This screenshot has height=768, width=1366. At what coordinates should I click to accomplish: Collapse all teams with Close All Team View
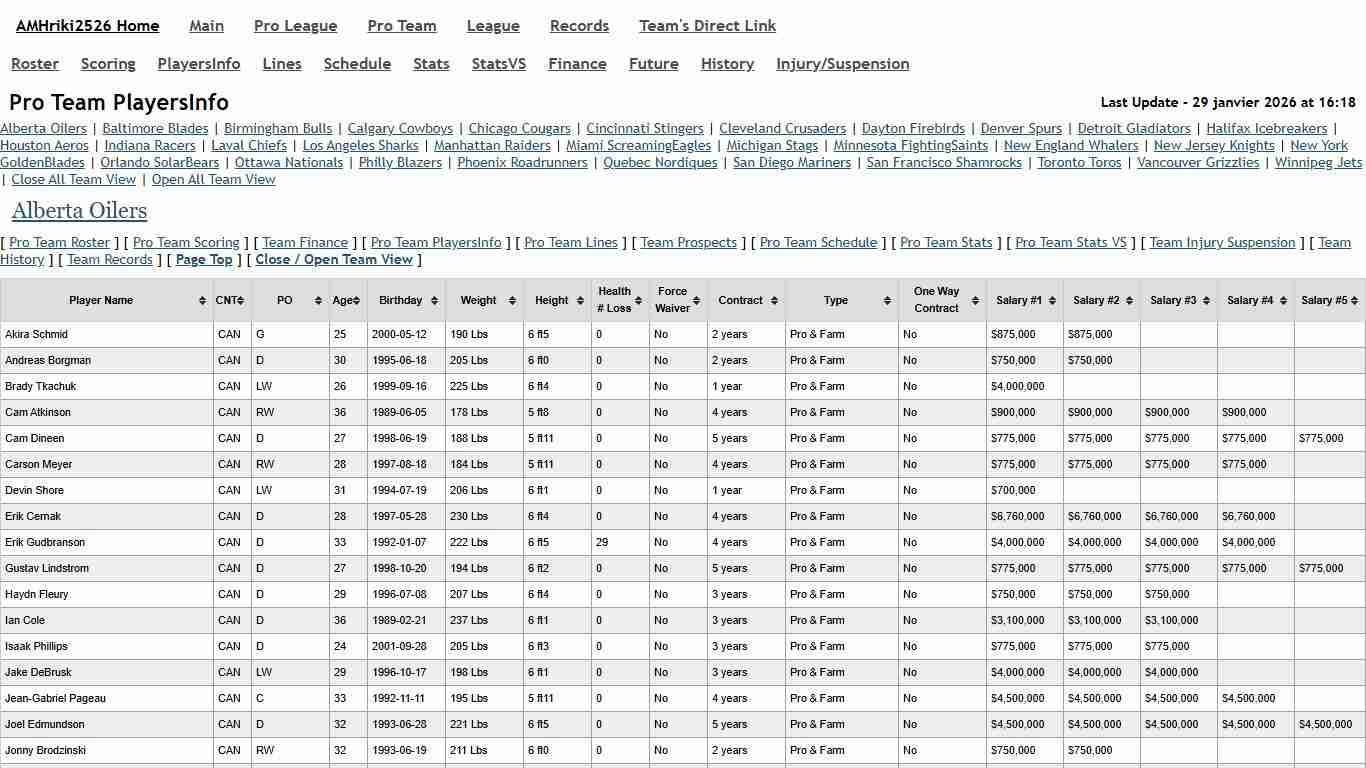pos(73,179)
